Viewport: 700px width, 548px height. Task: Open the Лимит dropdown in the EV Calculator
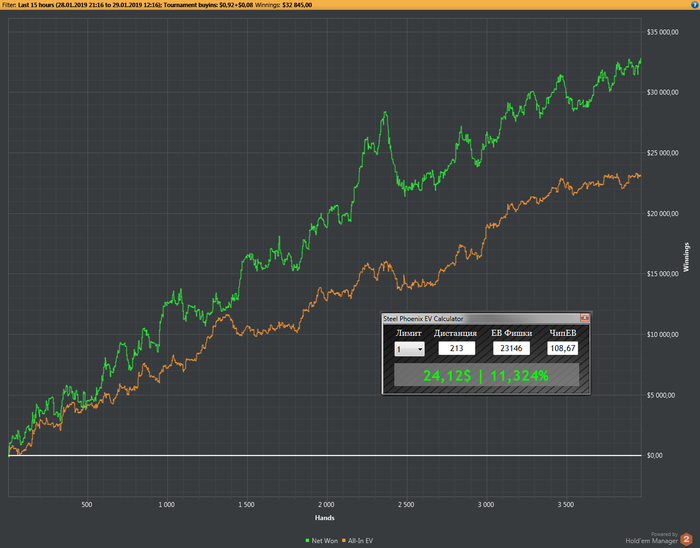coord(409,349)
